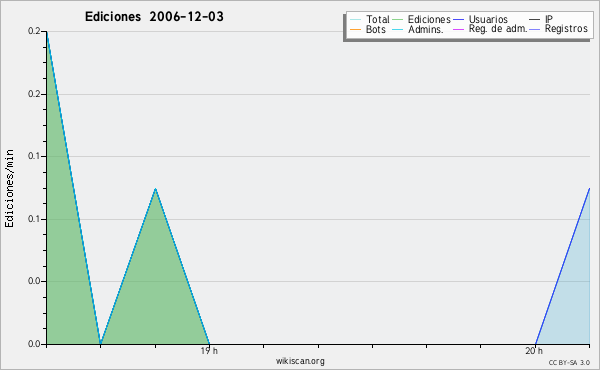Click the magenta Reg. de adm. swatch
The width and height of the screenshot is (600, 370).
coord(458,29)
